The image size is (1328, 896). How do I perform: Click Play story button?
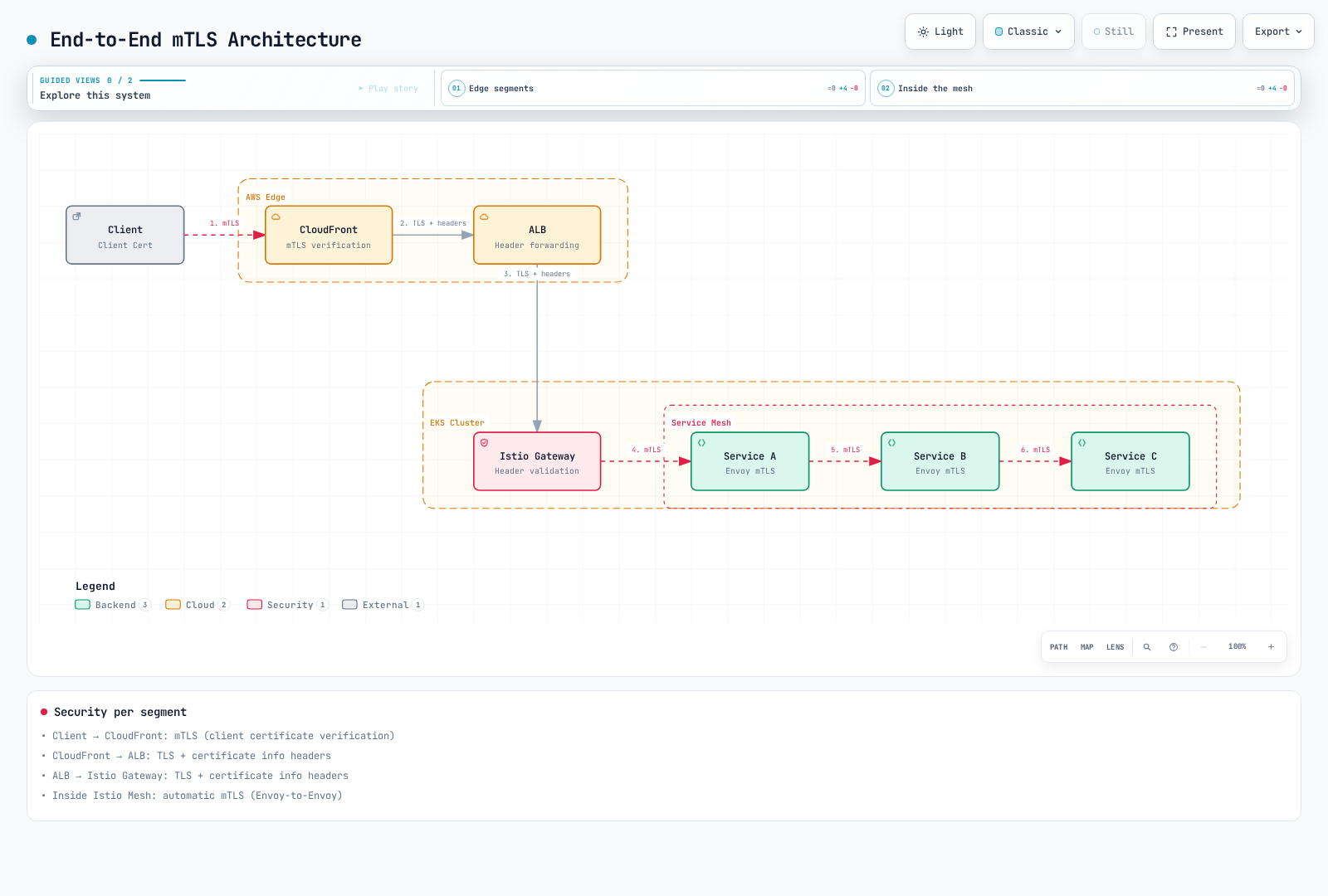tap(388, 88)
